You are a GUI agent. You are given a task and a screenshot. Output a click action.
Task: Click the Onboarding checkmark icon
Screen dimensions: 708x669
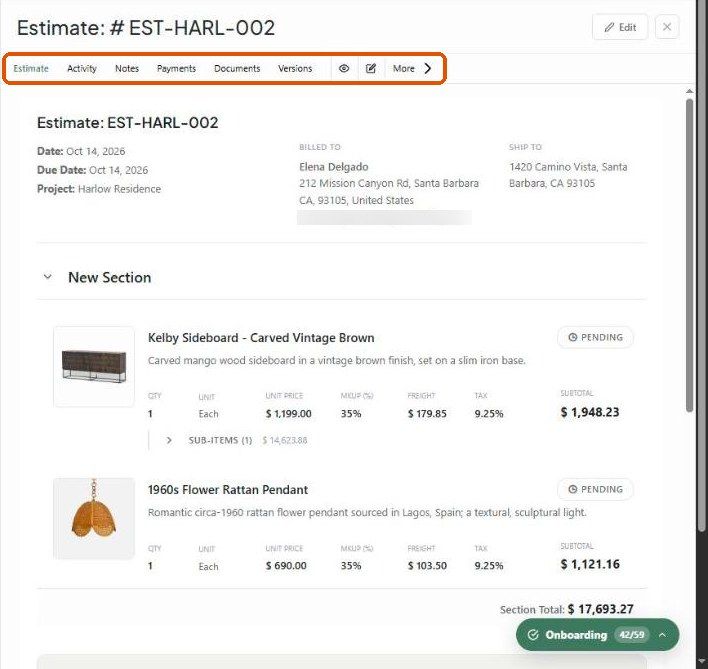pyautogui.click(x=533, y=635)
